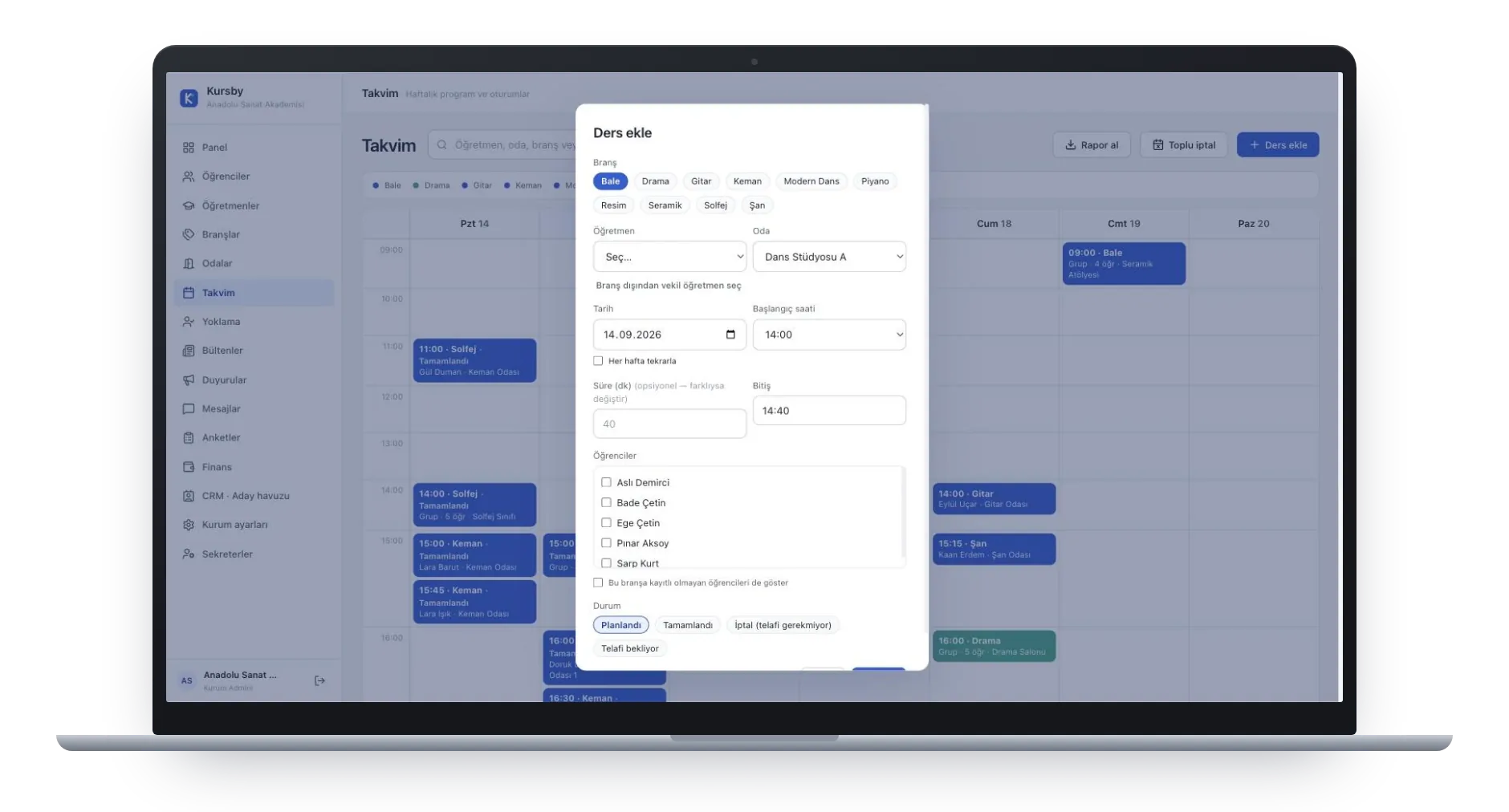
Task: Select the Drama branch chip
Action: pos(655,181)
